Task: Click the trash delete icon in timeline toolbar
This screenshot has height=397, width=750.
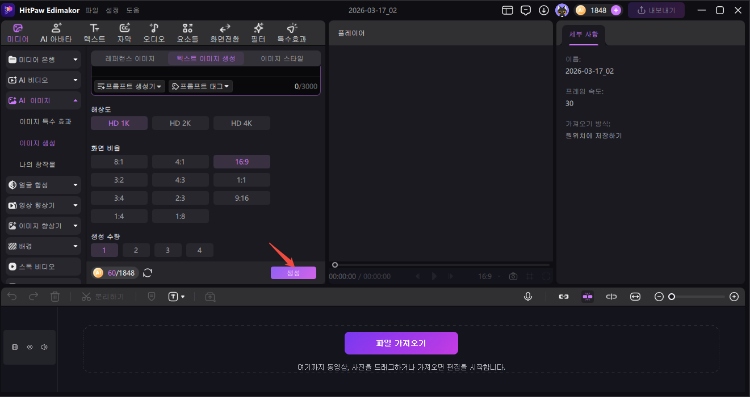Action: pos(55,297)
